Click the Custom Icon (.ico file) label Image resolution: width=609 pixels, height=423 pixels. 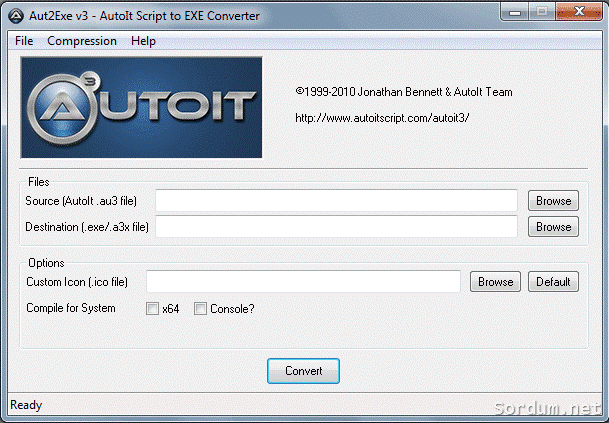point(77,282)
